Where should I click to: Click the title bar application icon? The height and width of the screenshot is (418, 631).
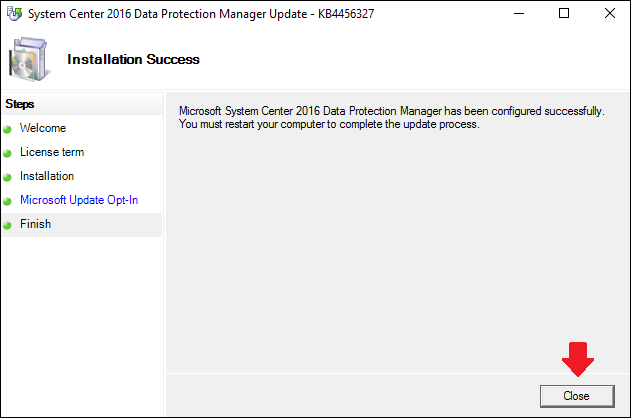tap(13, 13)
